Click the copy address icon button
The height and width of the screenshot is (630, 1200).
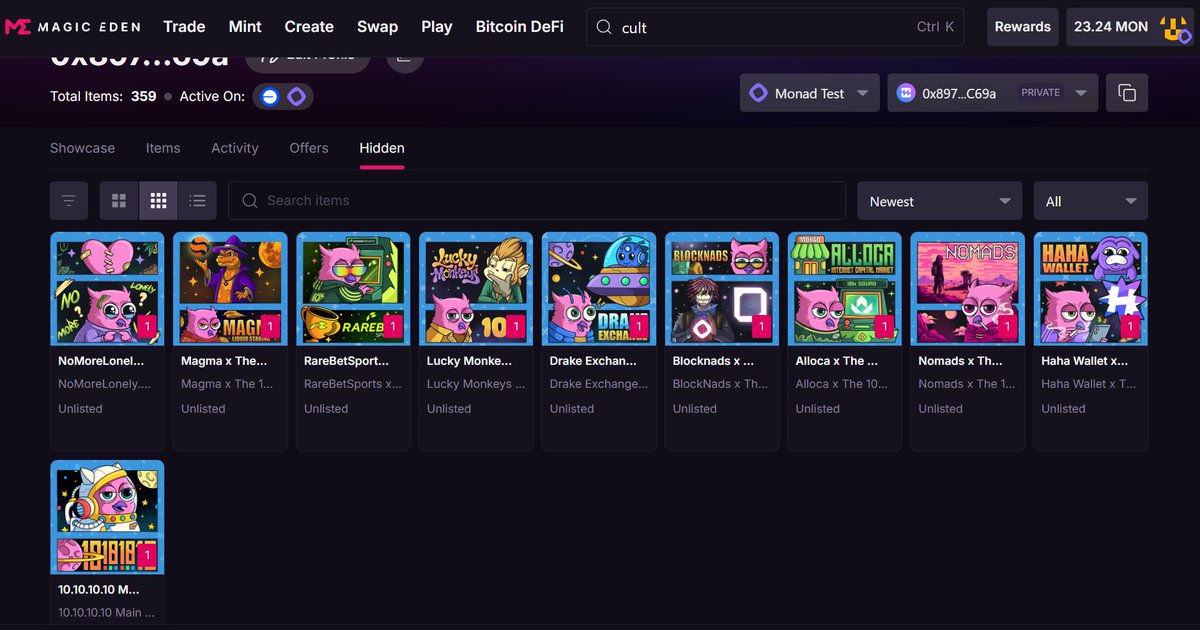pos(1127,93)
